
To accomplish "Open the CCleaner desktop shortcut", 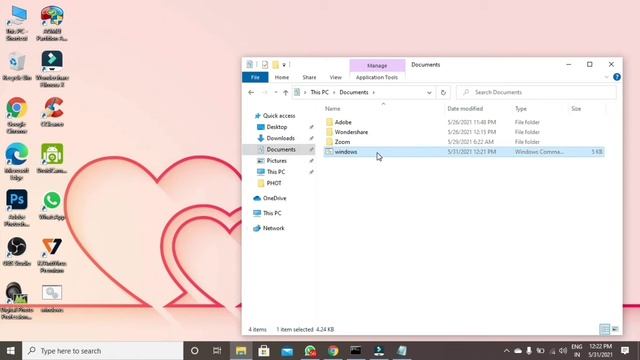I will click(x=52, y=112).
